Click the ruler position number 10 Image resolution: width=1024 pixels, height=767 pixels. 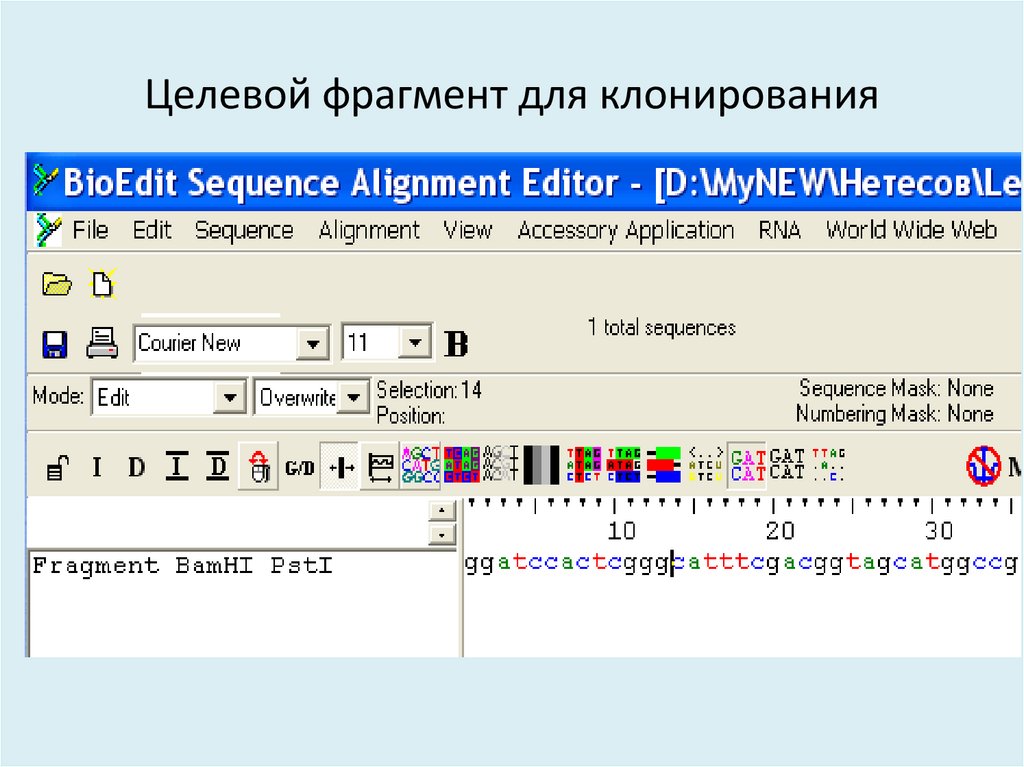pyautogui.click(x=621, y=530)
